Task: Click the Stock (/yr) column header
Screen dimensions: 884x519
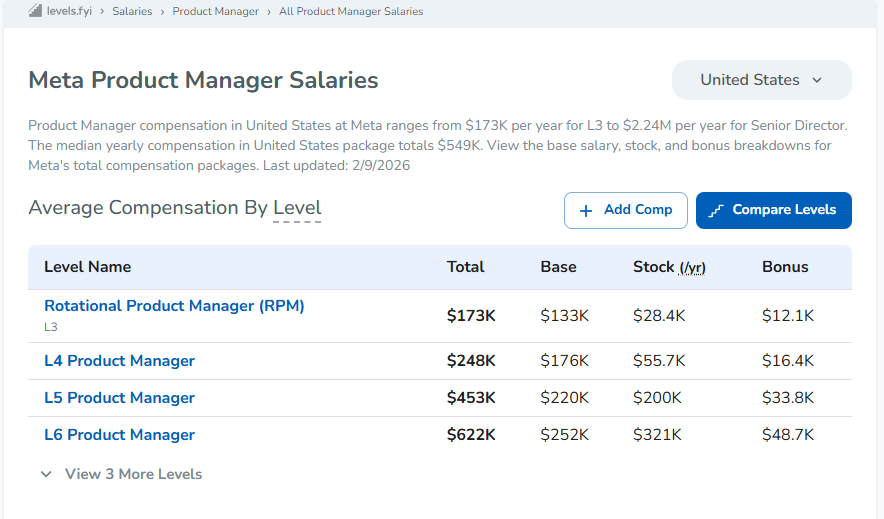Action: [669, 267]
